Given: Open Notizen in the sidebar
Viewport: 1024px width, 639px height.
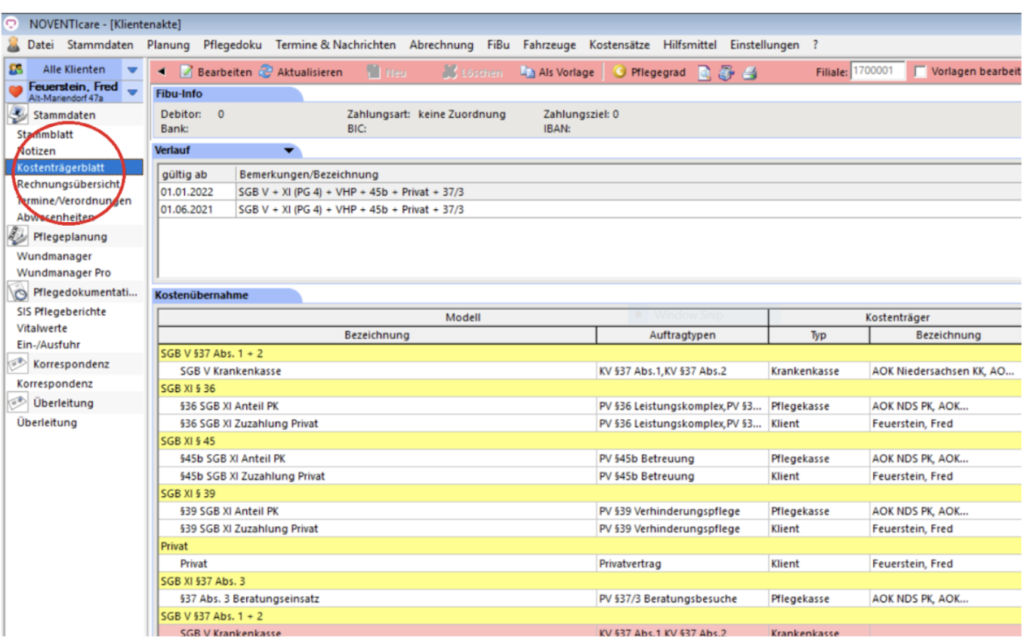Looking at the screenshot, I should [x=37, y=151].
